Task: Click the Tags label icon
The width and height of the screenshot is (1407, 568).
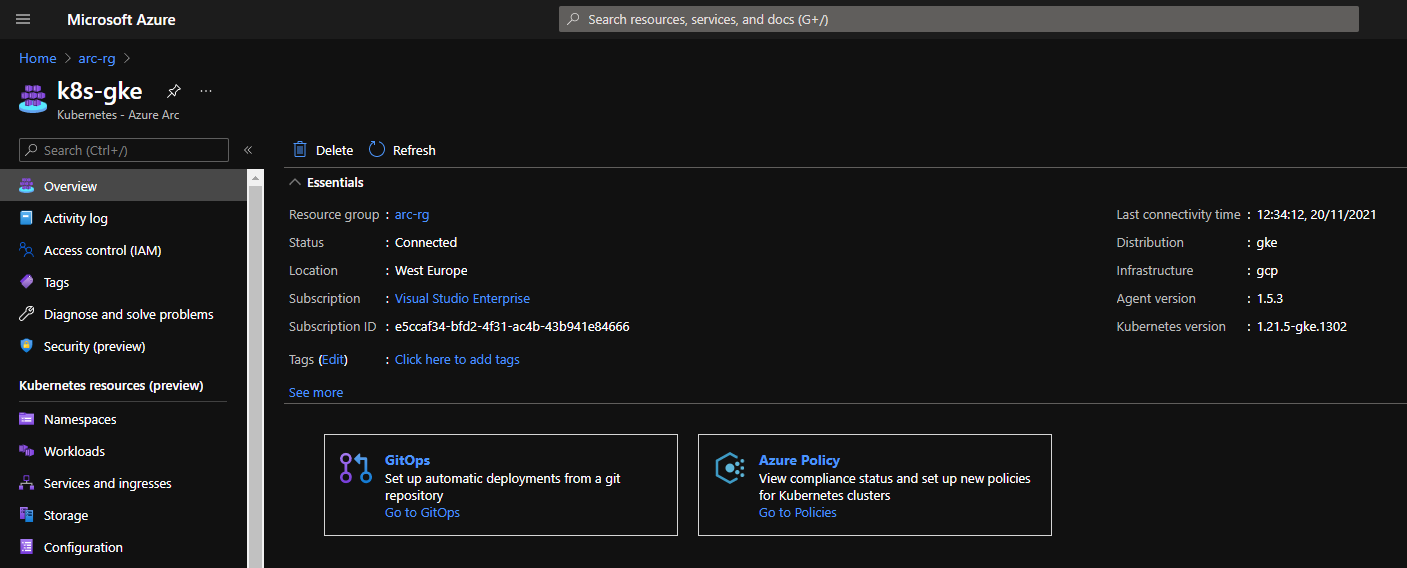Action: 27,282
